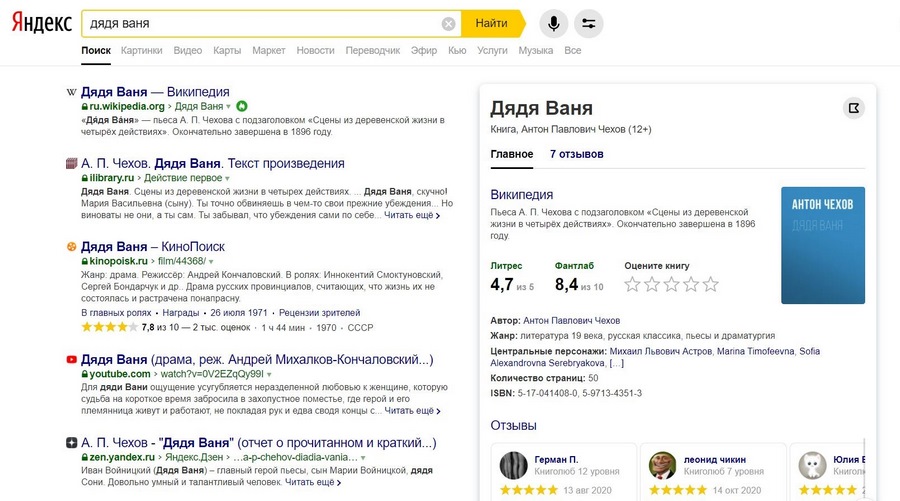Open the Все services tab

click(572, 51)
